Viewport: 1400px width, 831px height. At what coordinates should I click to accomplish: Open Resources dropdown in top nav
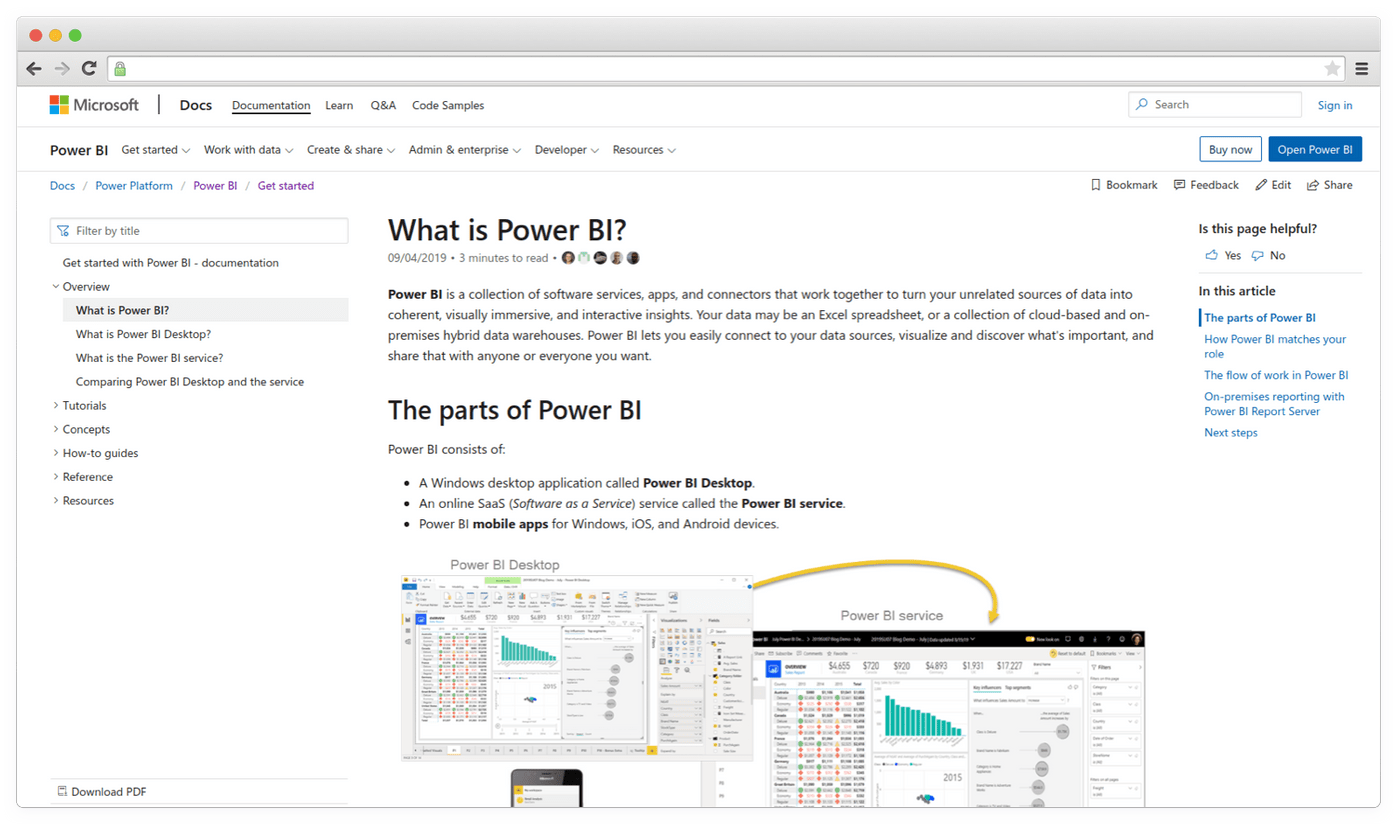[x=644, y=150]
